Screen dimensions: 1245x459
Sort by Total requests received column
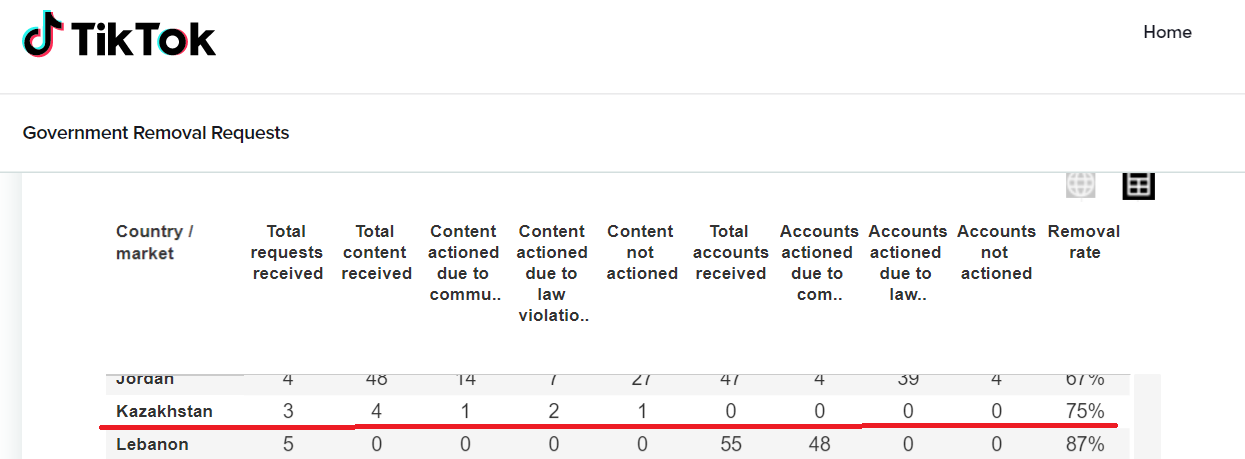pyautogui.click(x=287, y=252)
